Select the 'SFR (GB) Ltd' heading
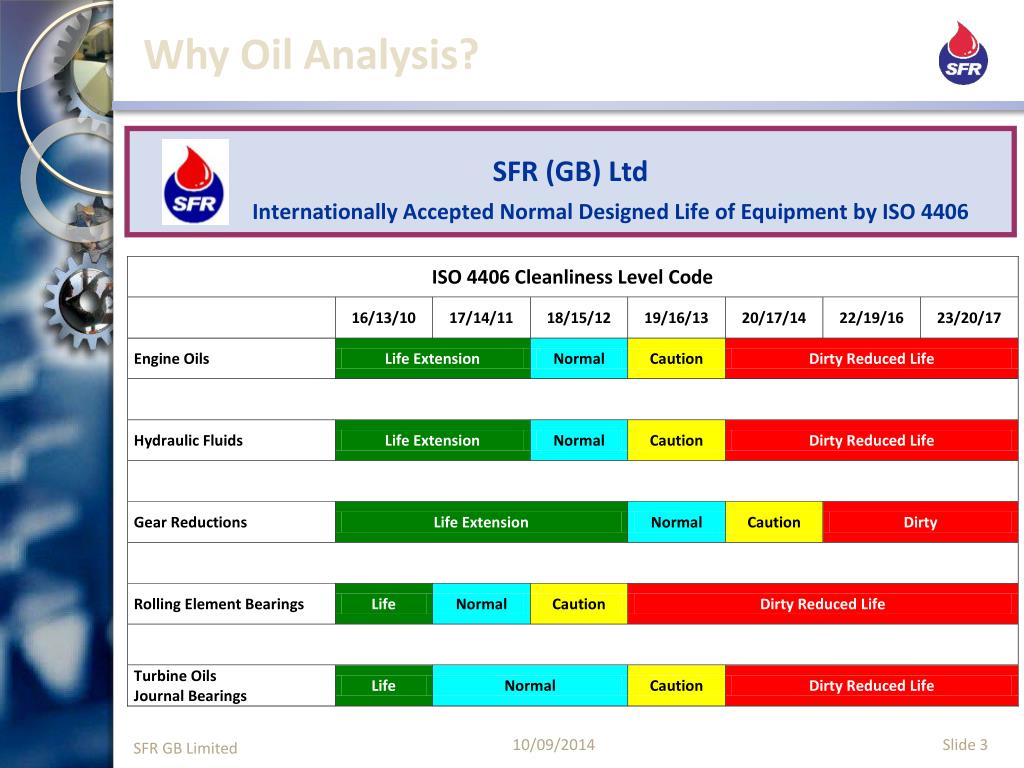 pos(569,172)
